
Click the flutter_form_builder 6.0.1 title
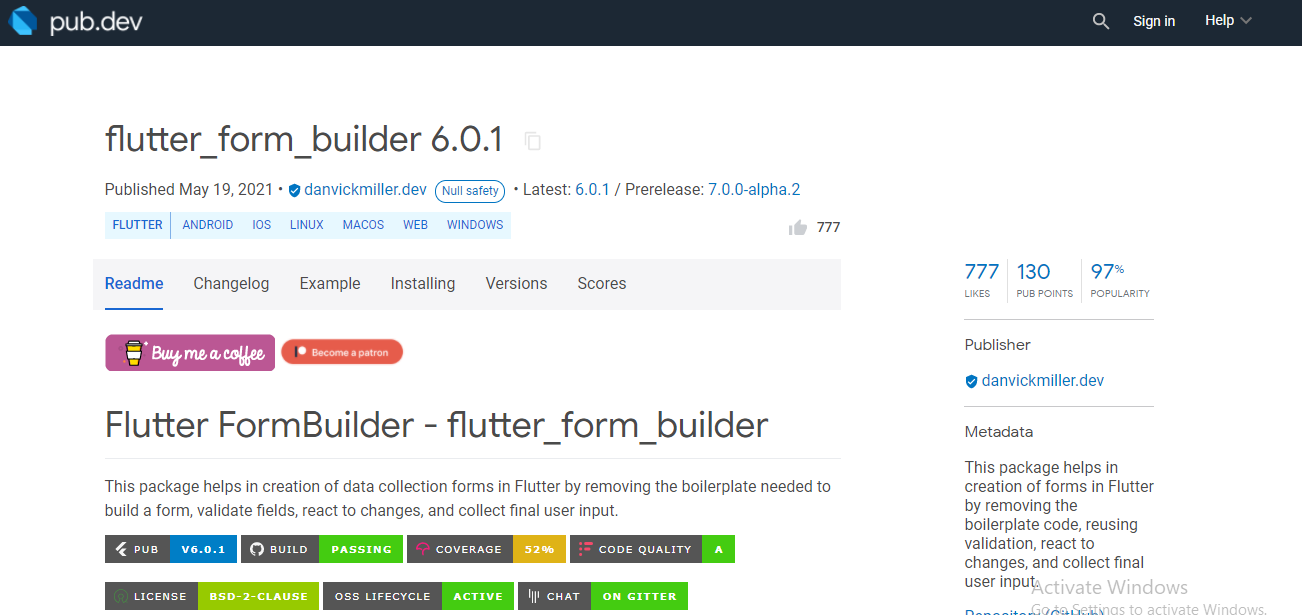(304, 140)
